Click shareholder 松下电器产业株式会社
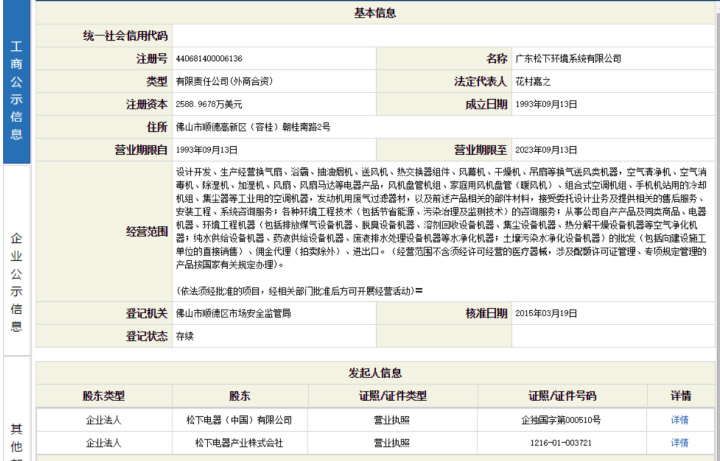 pyautogui.click(x=239, y=443)
